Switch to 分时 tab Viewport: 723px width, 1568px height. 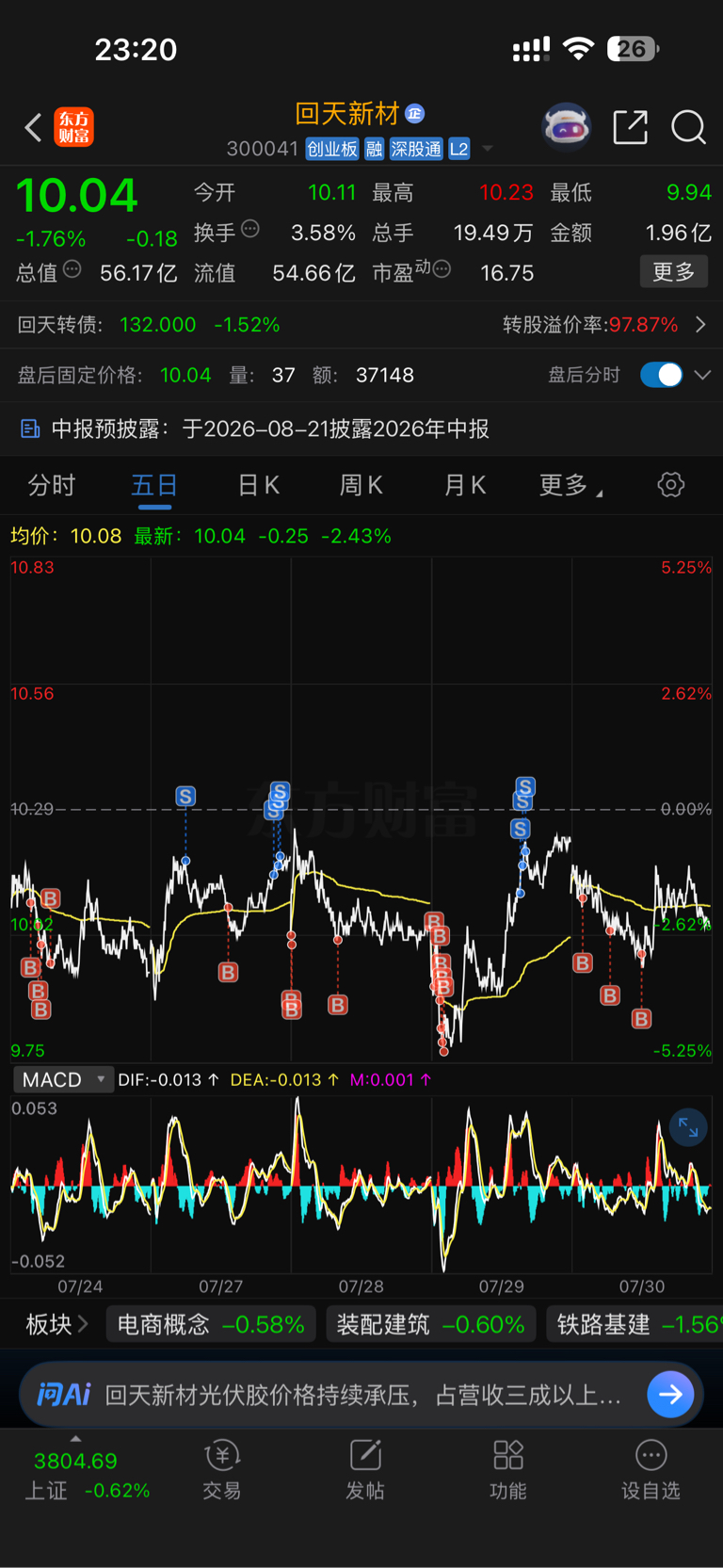pyautogui.click(x=52, y=485)
